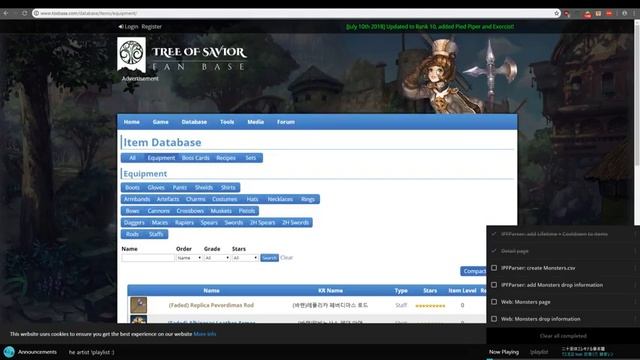Click 'Clear all completed' in task list
The width and height of the screenshot is (640, 360).
563,336
